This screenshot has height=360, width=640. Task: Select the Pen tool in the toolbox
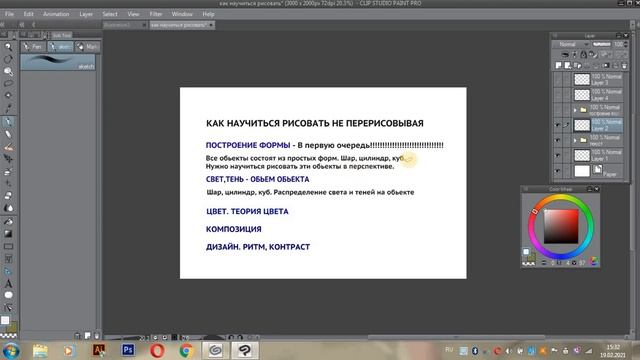(x=8, y=121)
